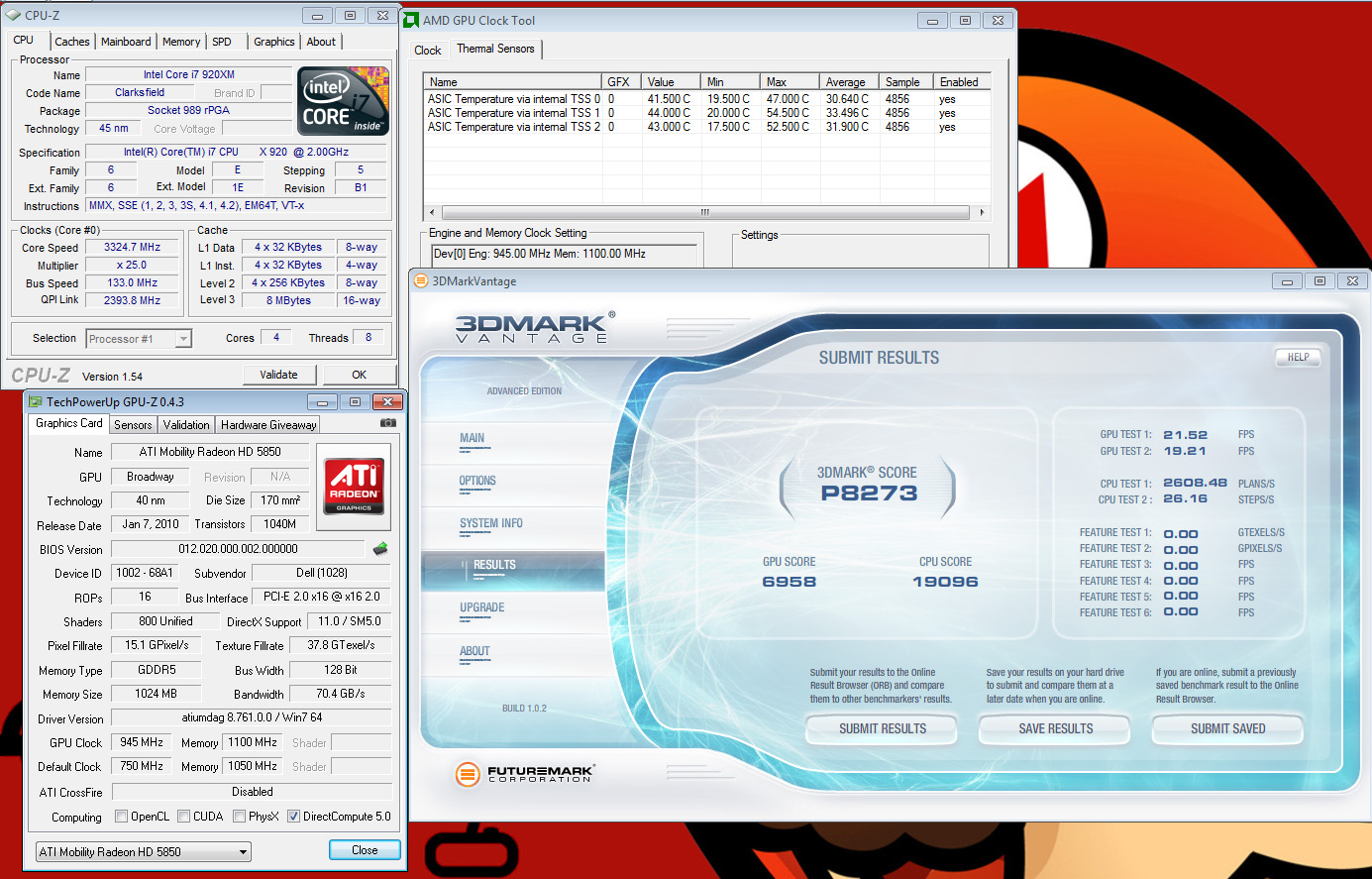Open the Hardware Giveaway tab in GPU-Z

268,425
